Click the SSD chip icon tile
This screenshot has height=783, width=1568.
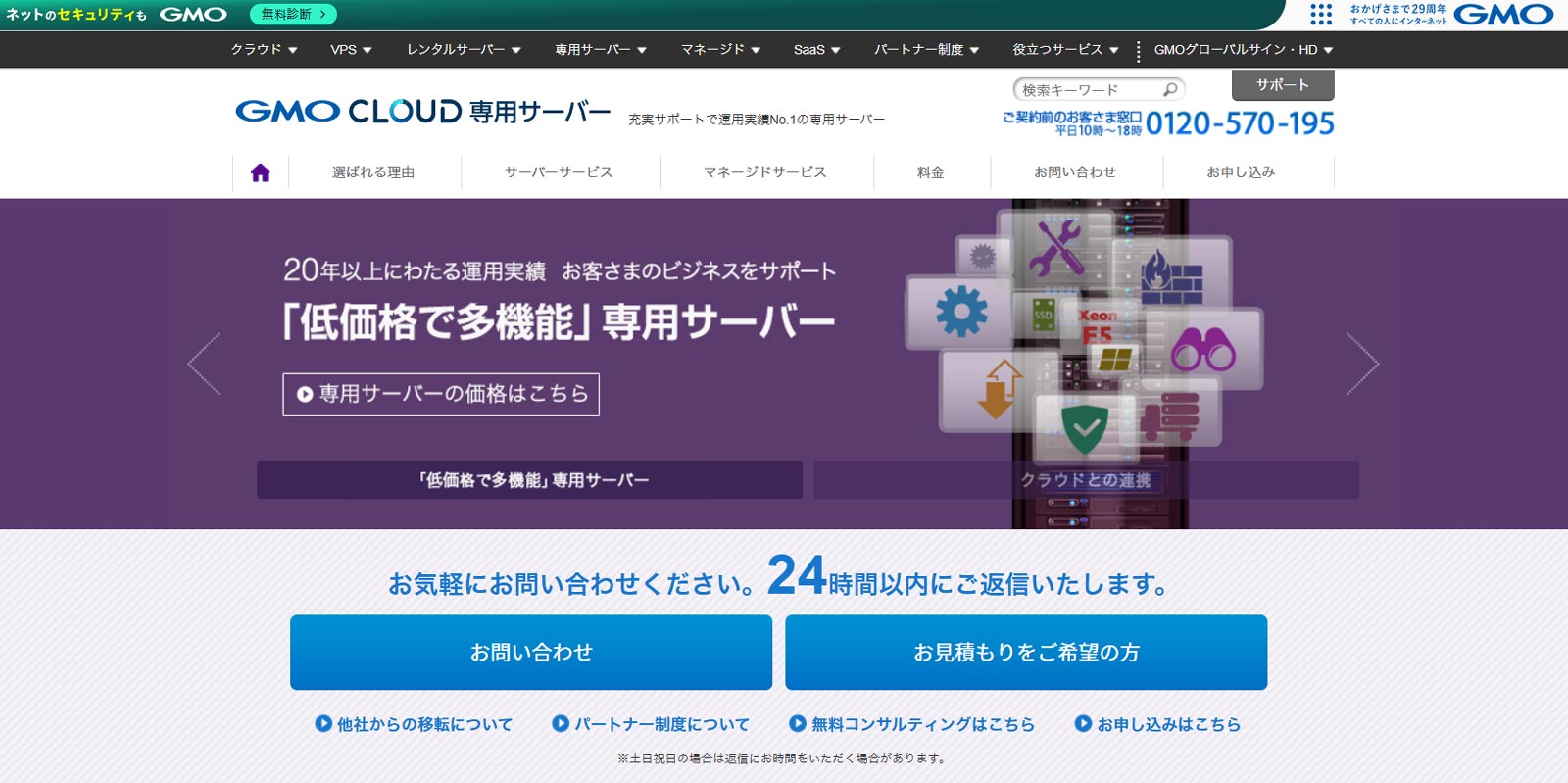coord(1044,316)
